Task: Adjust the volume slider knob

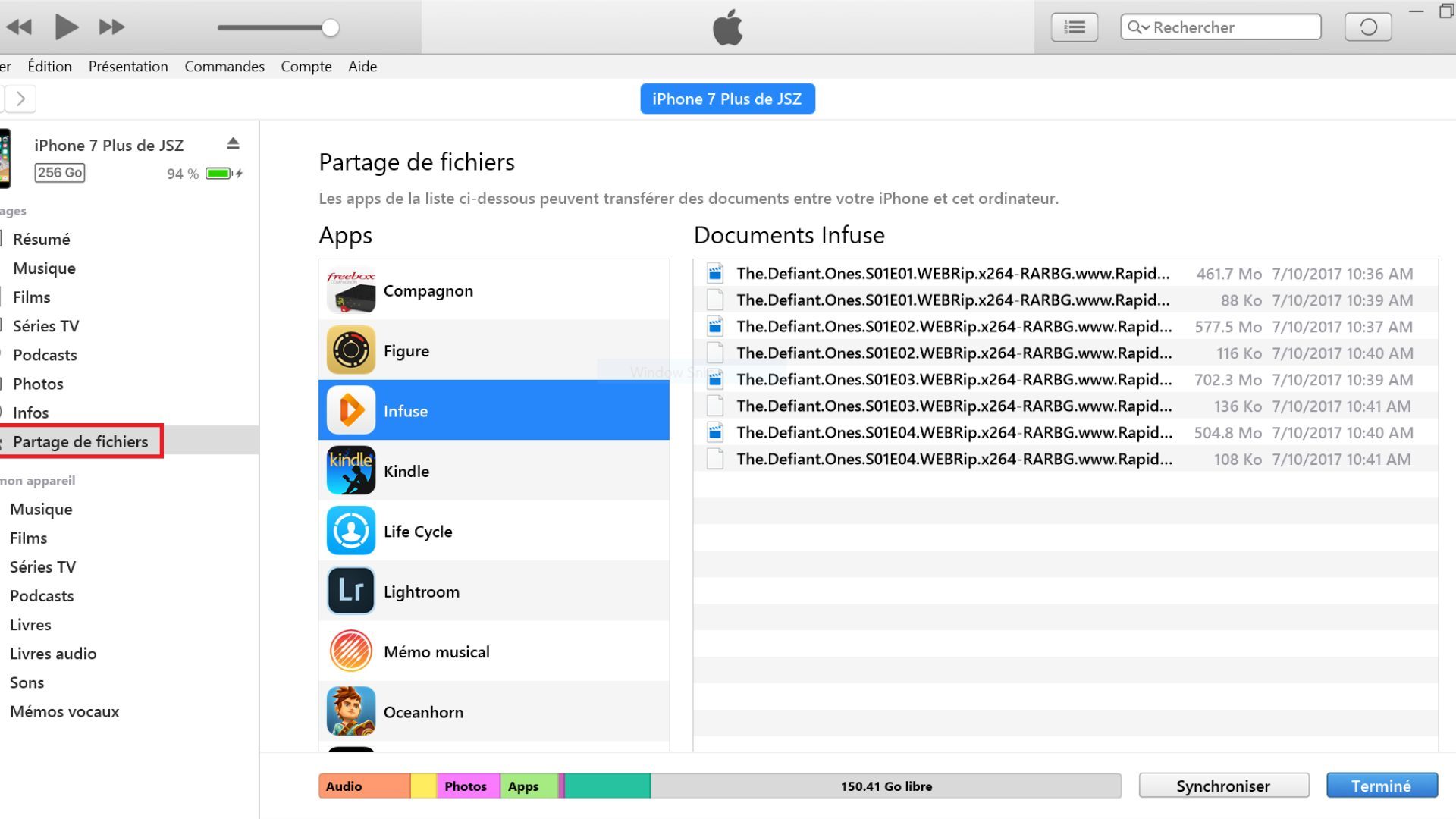Action: coord(330,28)
